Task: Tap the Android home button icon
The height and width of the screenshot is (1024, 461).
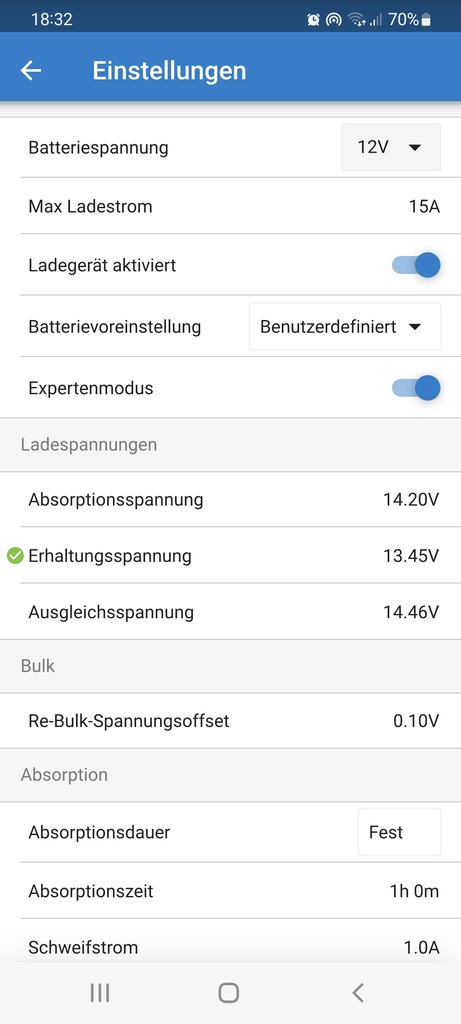Action: [229, 993]
